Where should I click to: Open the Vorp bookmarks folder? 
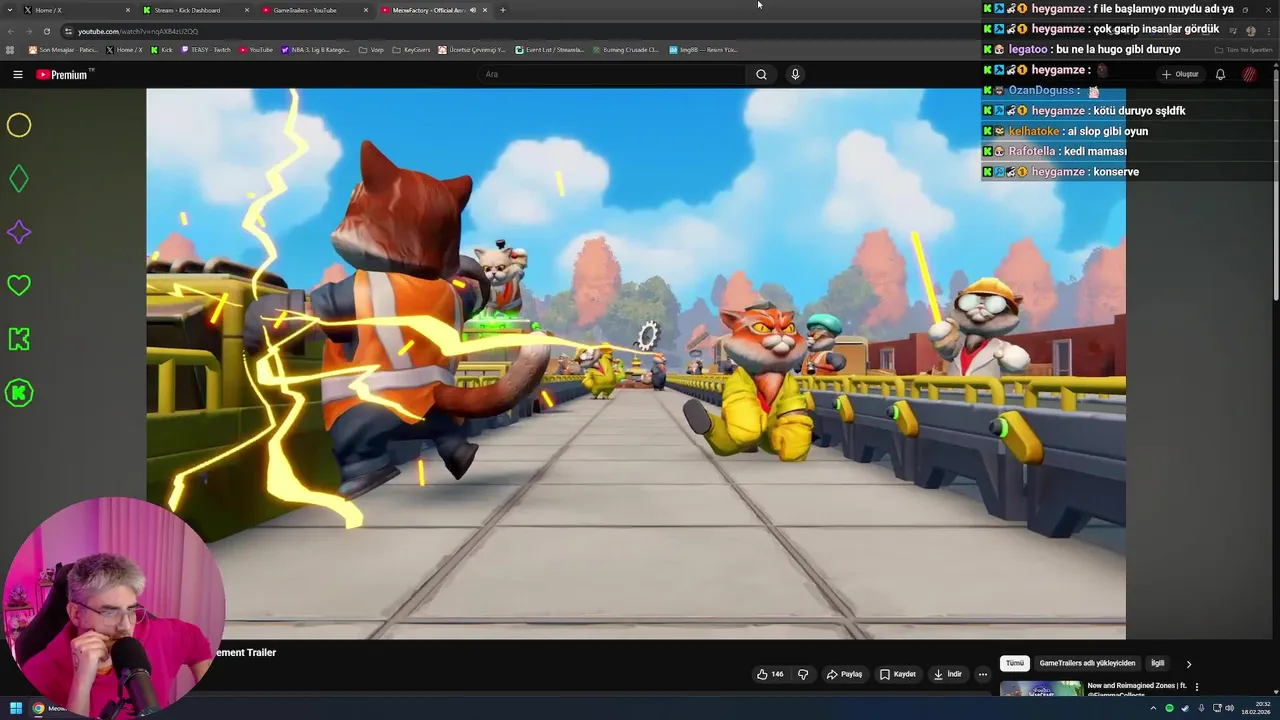[371, 49]
